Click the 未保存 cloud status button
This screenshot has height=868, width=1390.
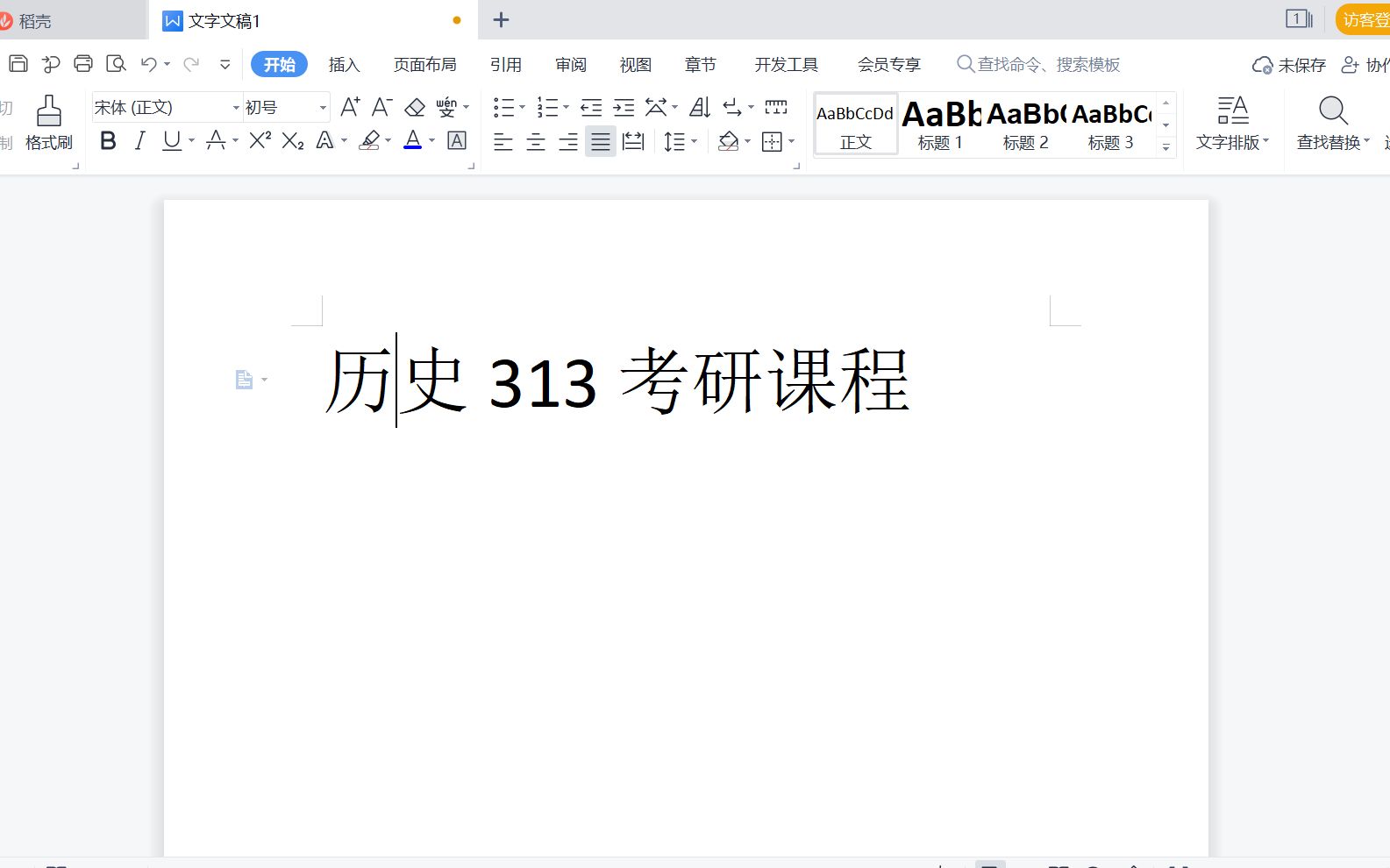click(1289, 65)
